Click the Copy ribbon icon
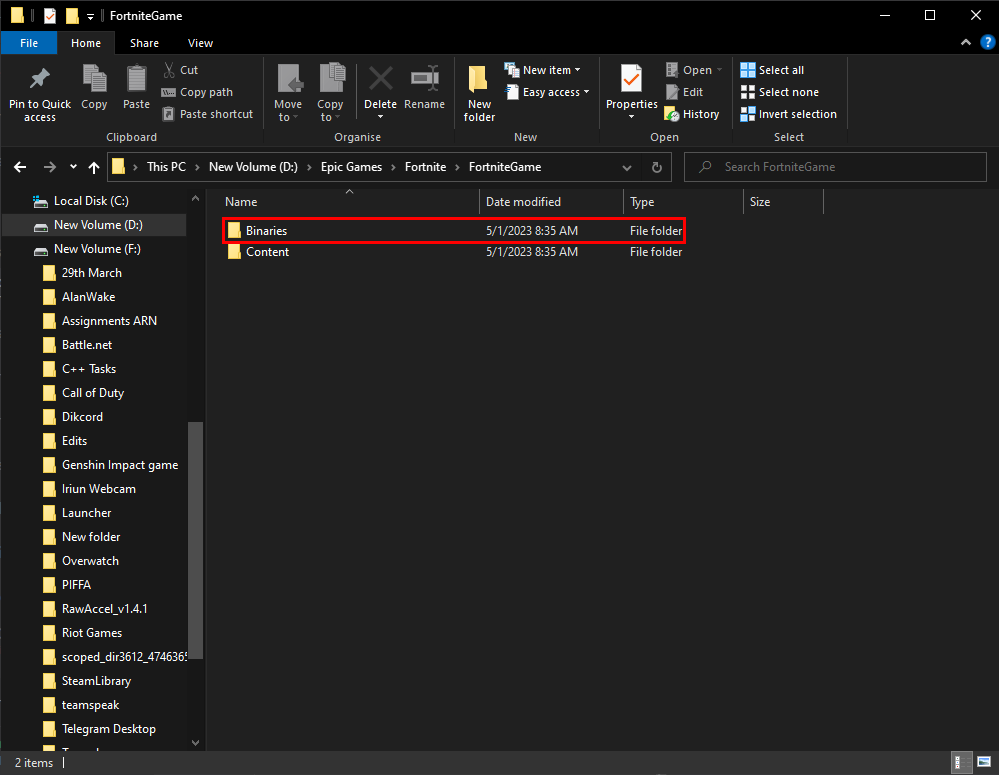999x775 pixels. click(x=94, y=87)
